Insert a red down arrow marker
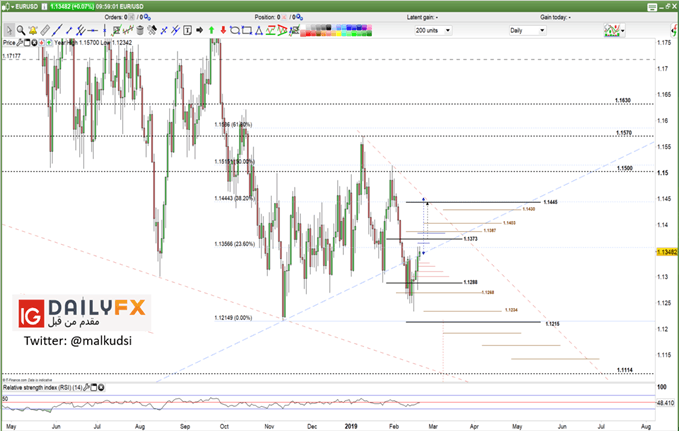Image resolution: width=679 pixels, height=431 pixels. pos(223,30)
